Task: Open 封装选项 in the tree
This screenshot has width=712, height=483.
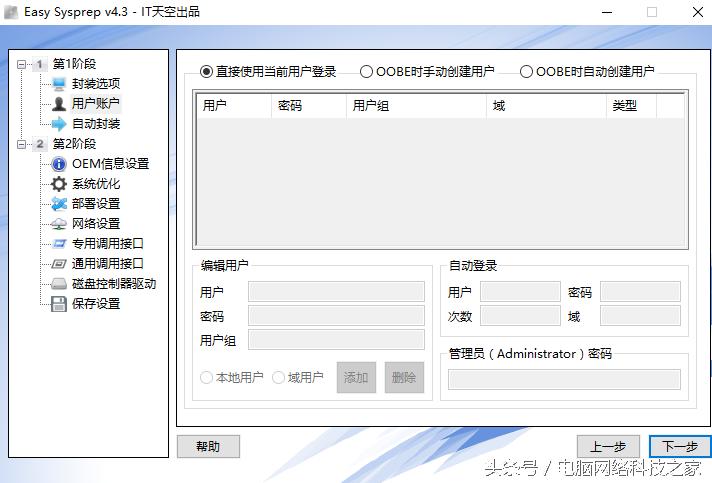Action: coord(96,84)
